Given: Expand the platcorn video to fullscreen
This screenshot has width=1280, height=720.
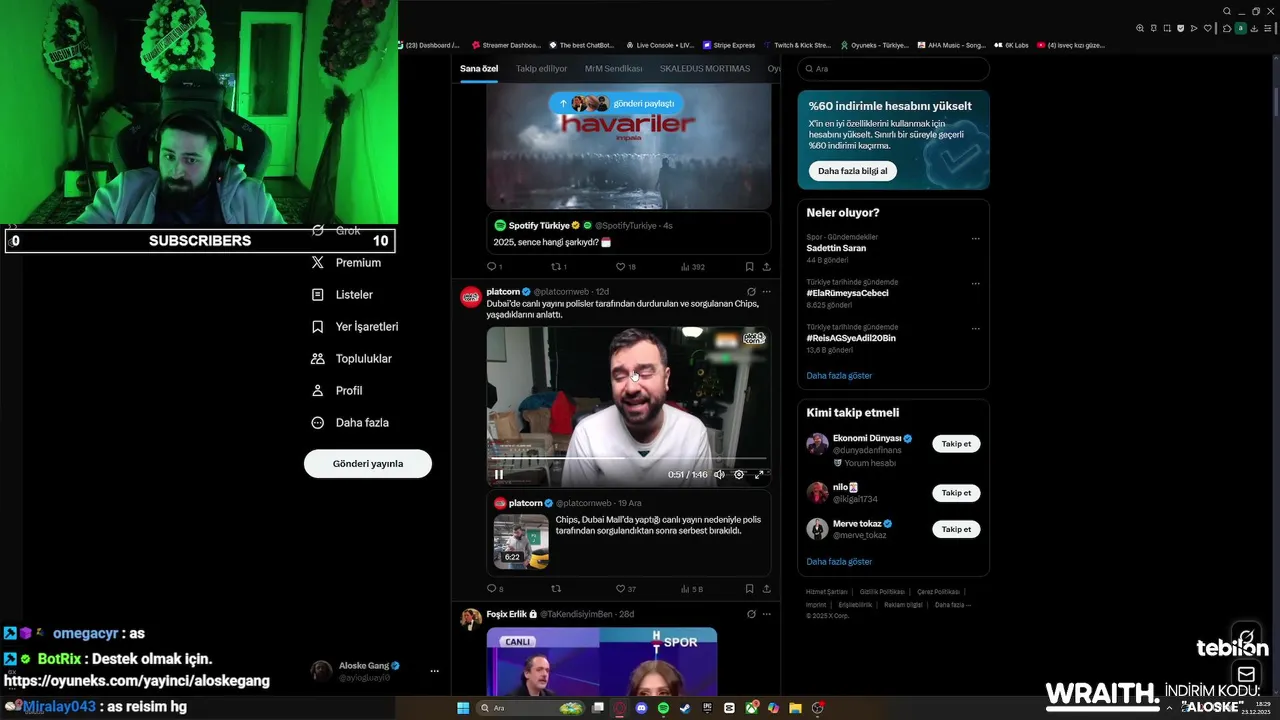Looking at the screenshot, I should coord(759,475).
